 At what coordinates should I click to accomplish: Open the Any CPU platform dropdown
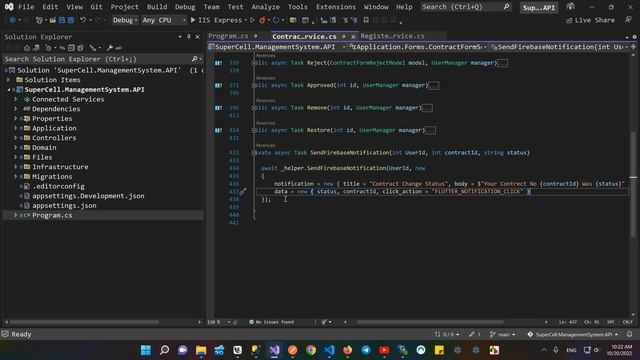pos(164,20)
